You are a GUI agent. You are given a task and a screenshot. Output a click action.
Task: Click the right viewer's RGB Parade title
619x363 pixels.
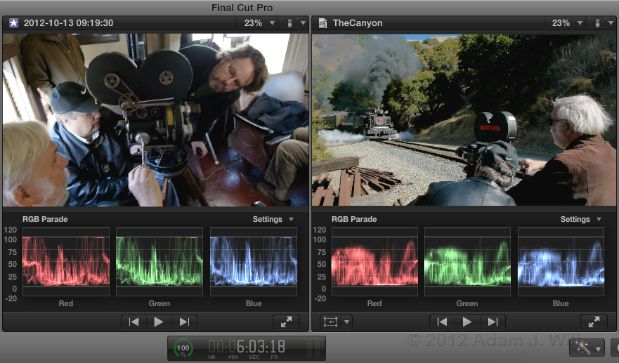(x=354, y=219)
